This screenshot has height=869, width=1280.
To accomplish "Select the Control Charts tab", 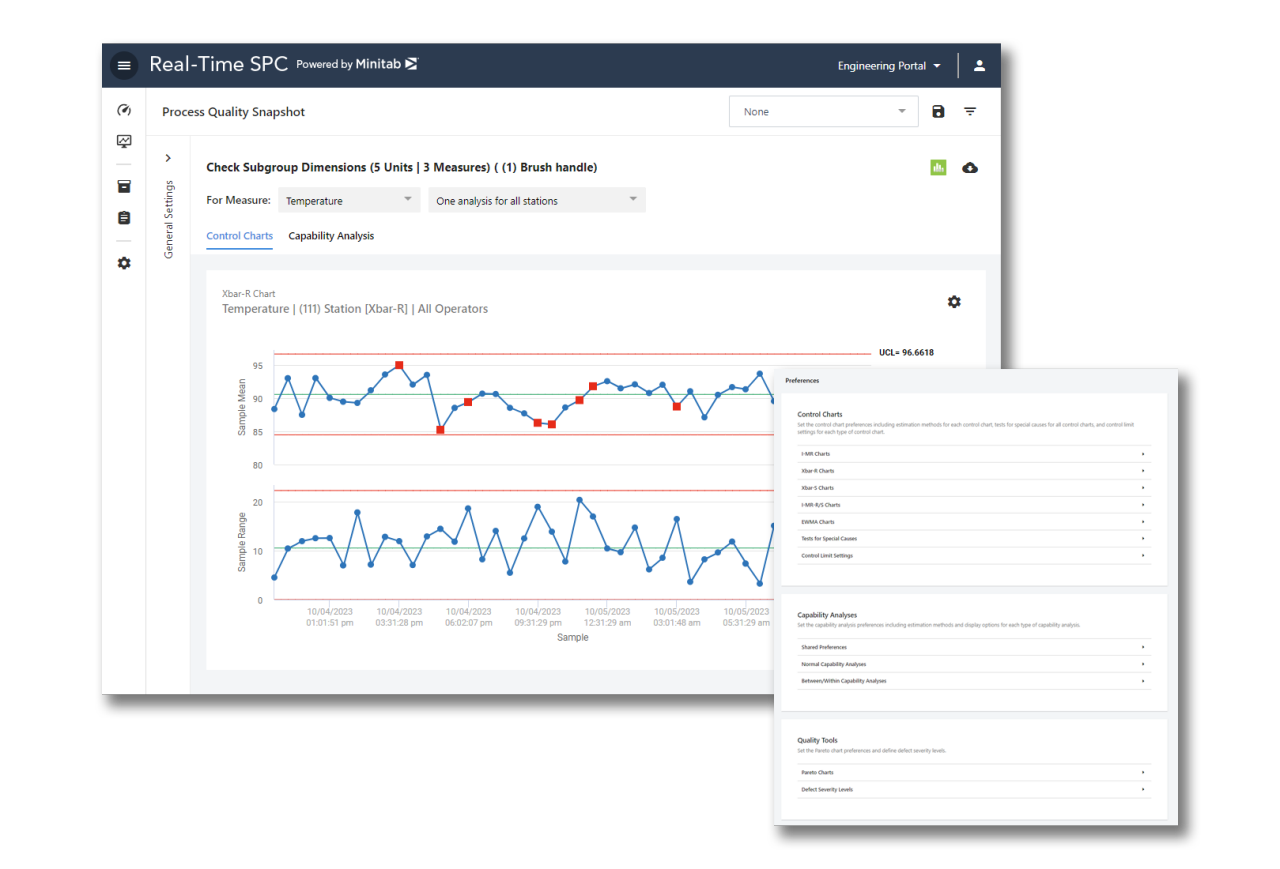I will coord(239,236).
